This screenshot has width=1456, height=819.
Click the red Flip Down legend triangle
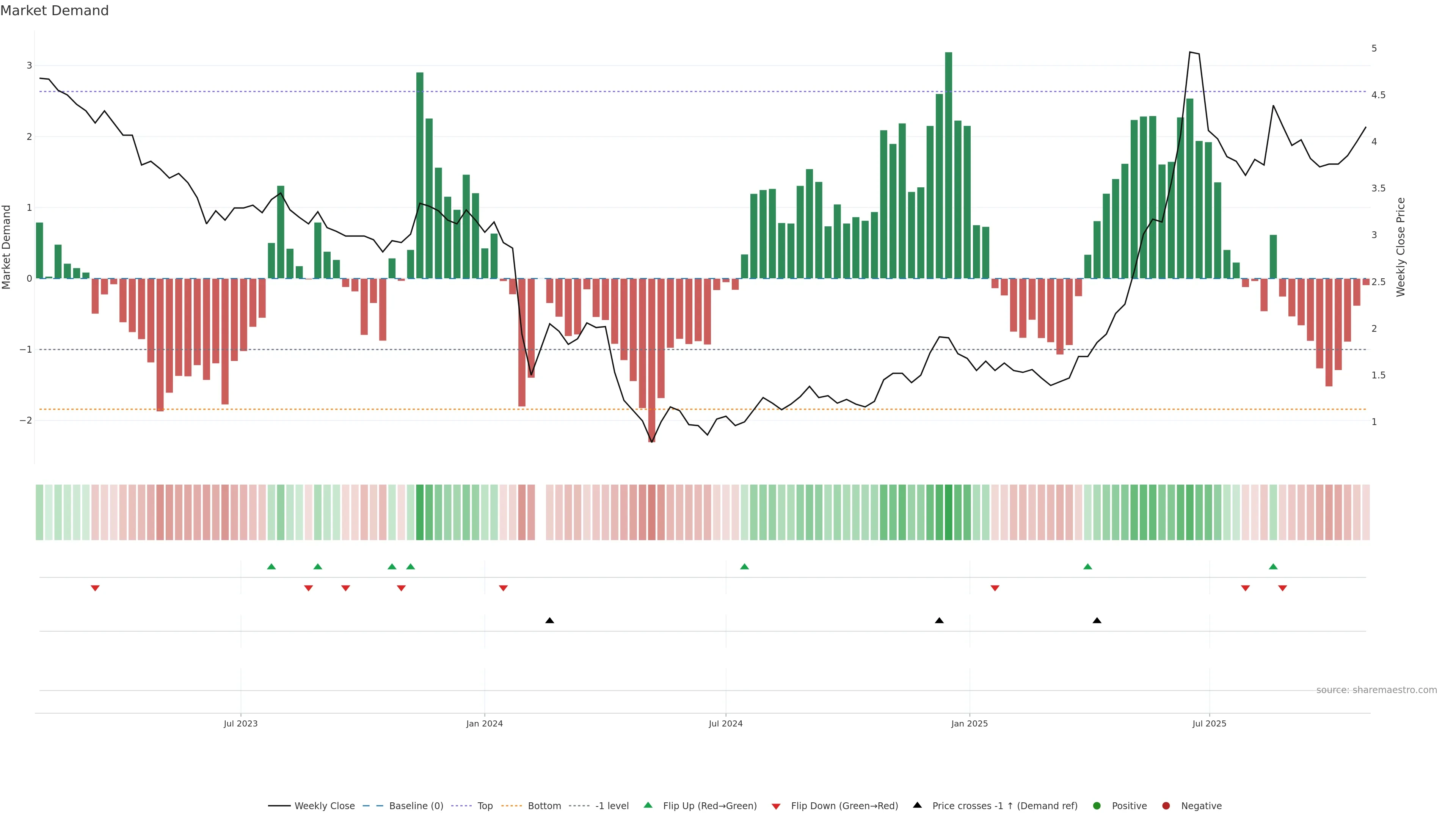(776, 806)
